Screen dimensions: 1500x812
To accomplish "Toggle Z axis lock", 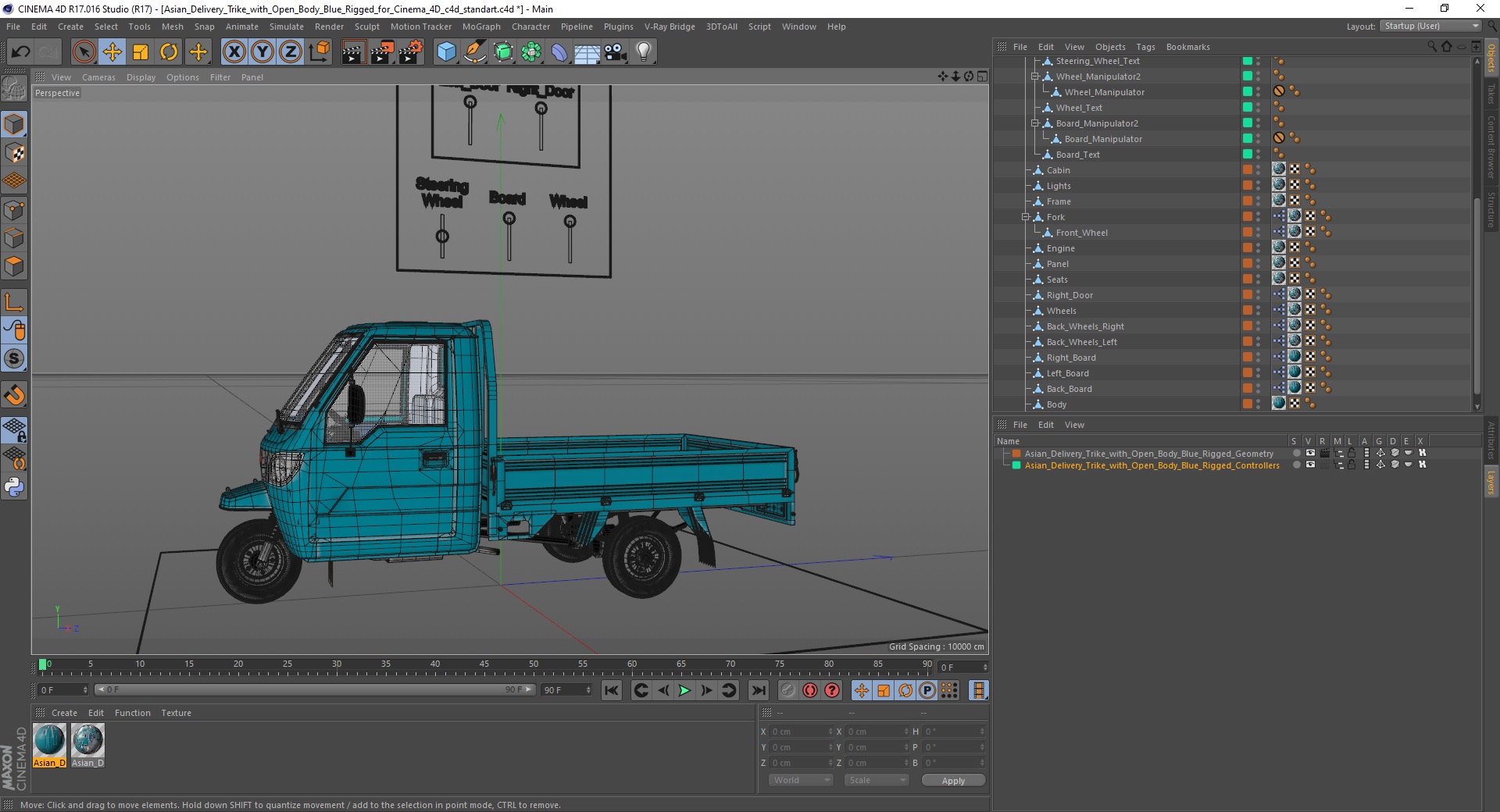I will [x=291, y=52].
